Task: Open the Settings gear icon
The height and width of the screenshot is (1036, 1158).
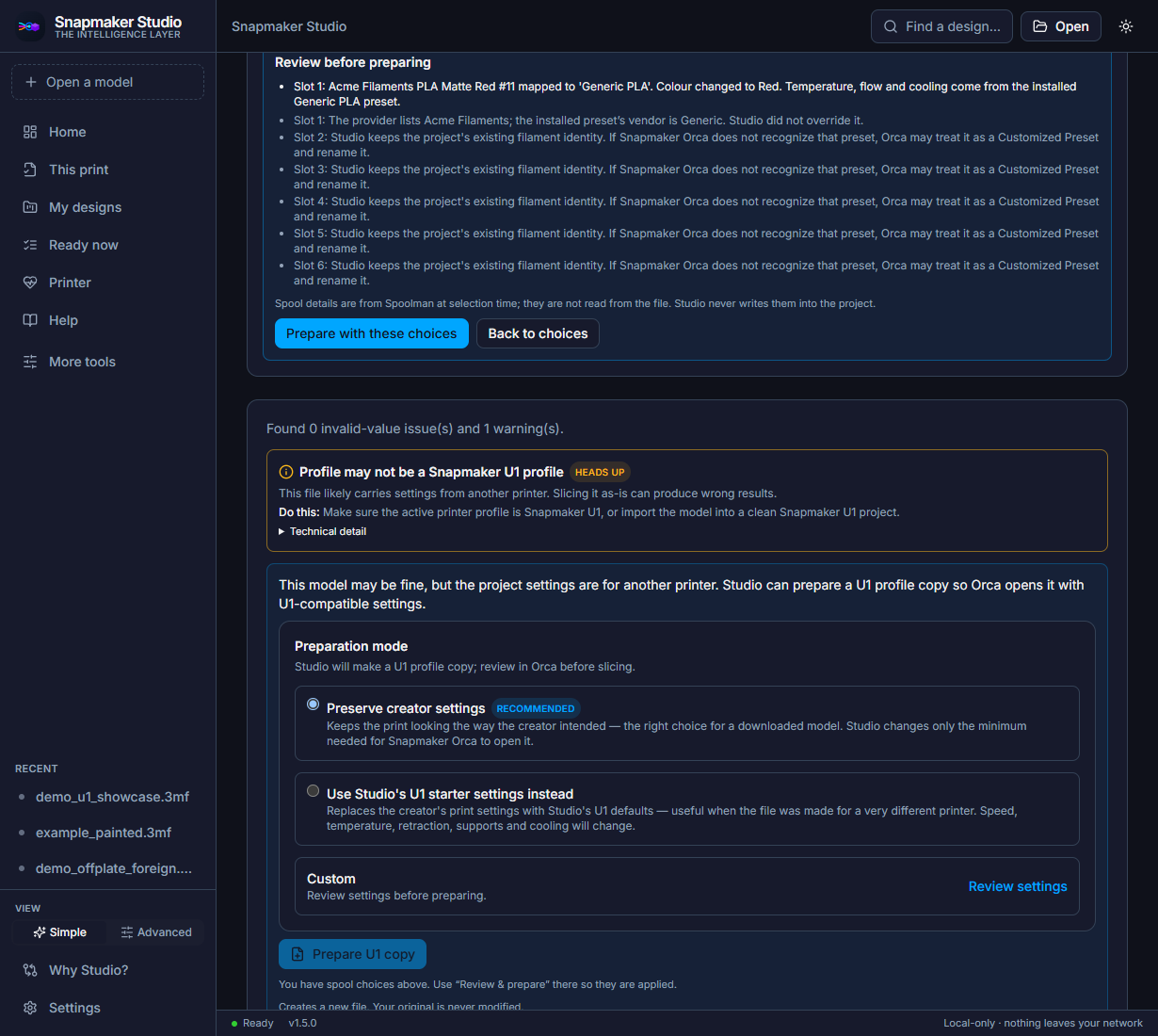Action: 30,1008
